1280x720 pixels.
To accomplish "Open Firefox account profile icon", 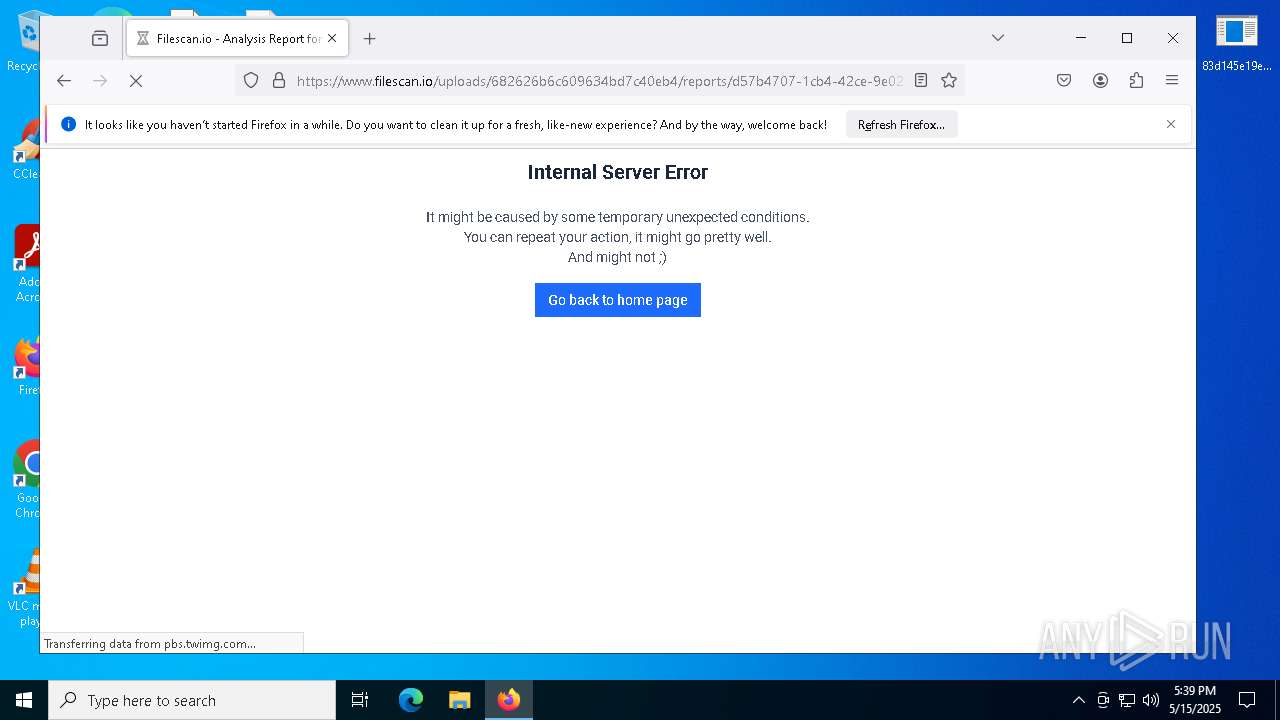I will pos(1100,81).
